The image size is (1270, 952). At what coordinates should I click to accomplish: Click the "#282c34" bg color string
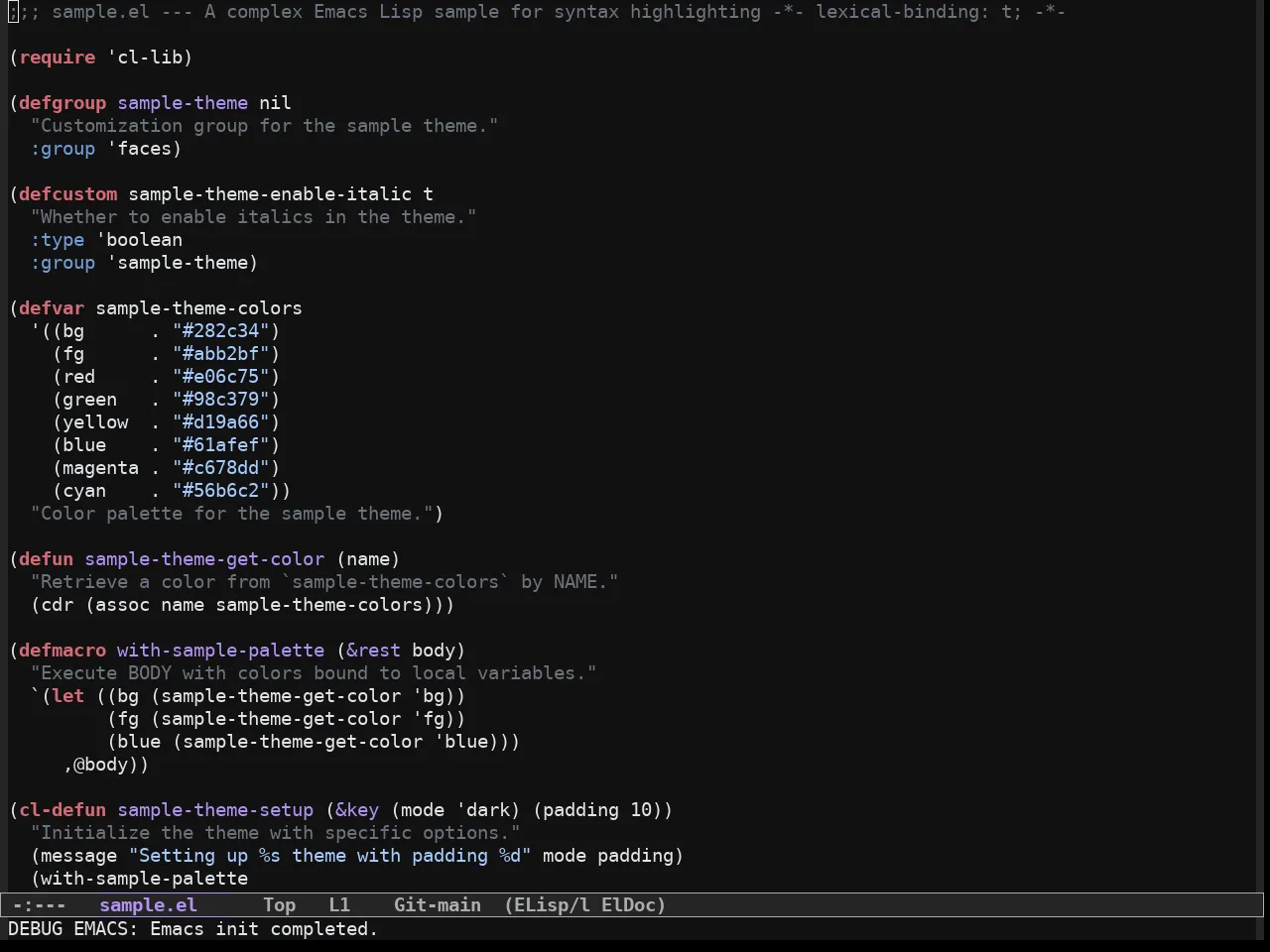coord(221,331)
